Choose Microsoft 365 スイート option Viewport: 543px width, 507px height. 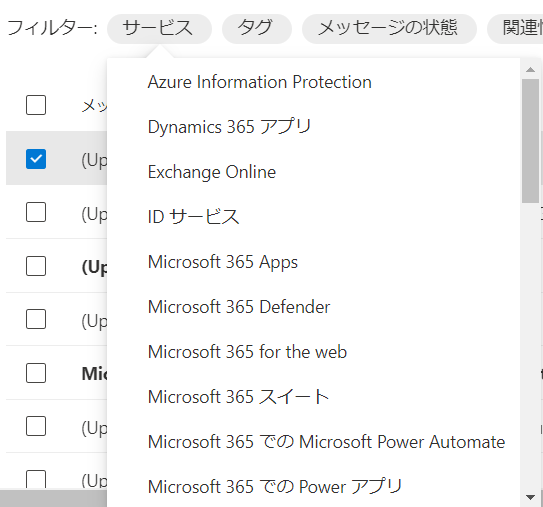point(238,397)
